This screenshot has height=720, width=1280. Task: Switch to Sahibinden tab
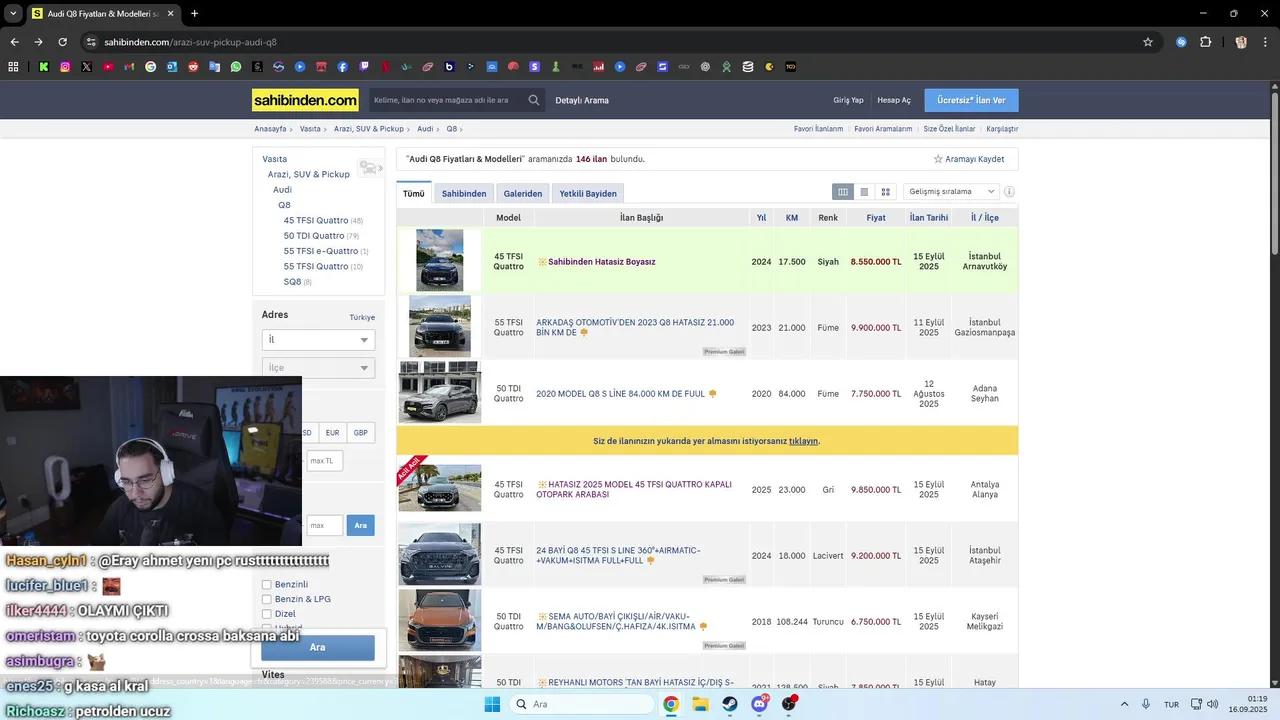[464, 193]
